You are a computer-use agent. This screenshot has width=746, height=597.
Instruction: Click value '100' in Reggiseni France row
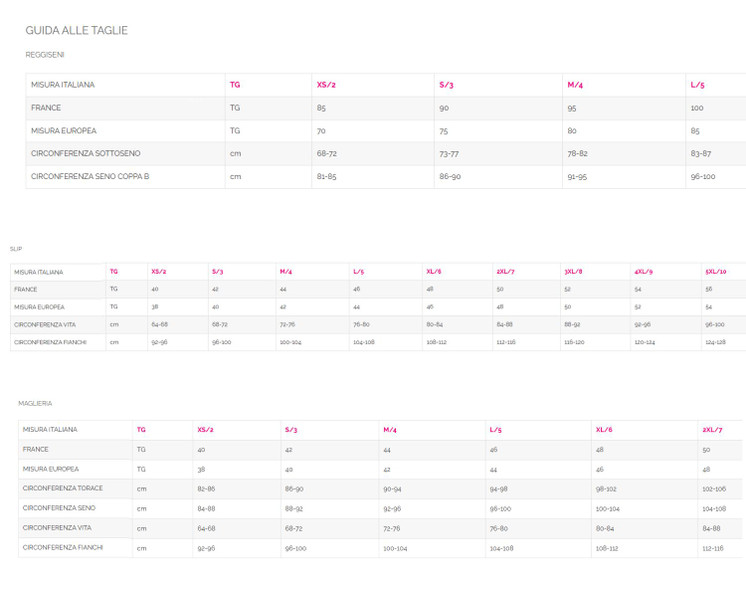click(697, 108)
